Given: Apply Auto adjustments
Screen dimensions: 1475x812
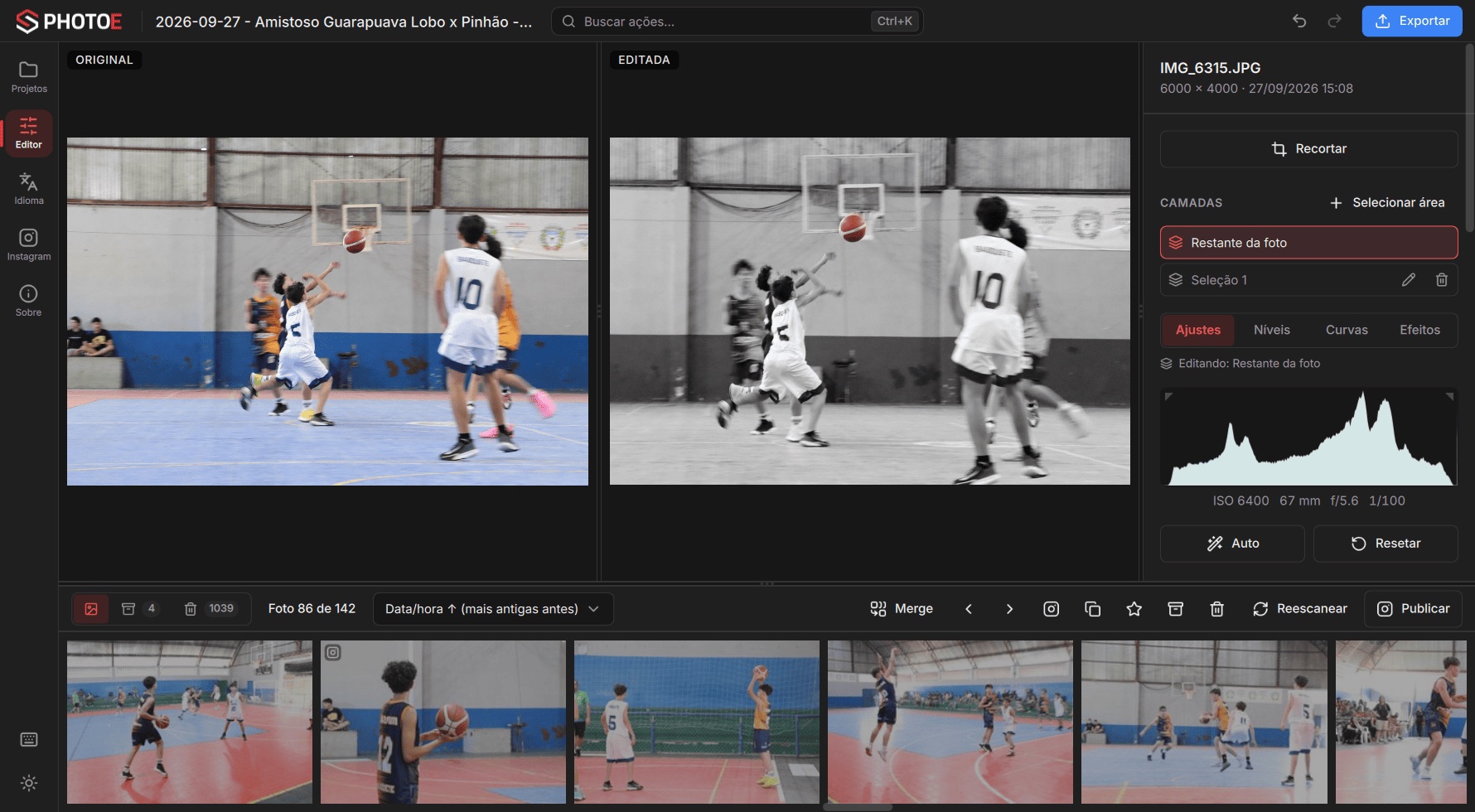Looking at the screenshot, I should click(x=1232, y=544).
